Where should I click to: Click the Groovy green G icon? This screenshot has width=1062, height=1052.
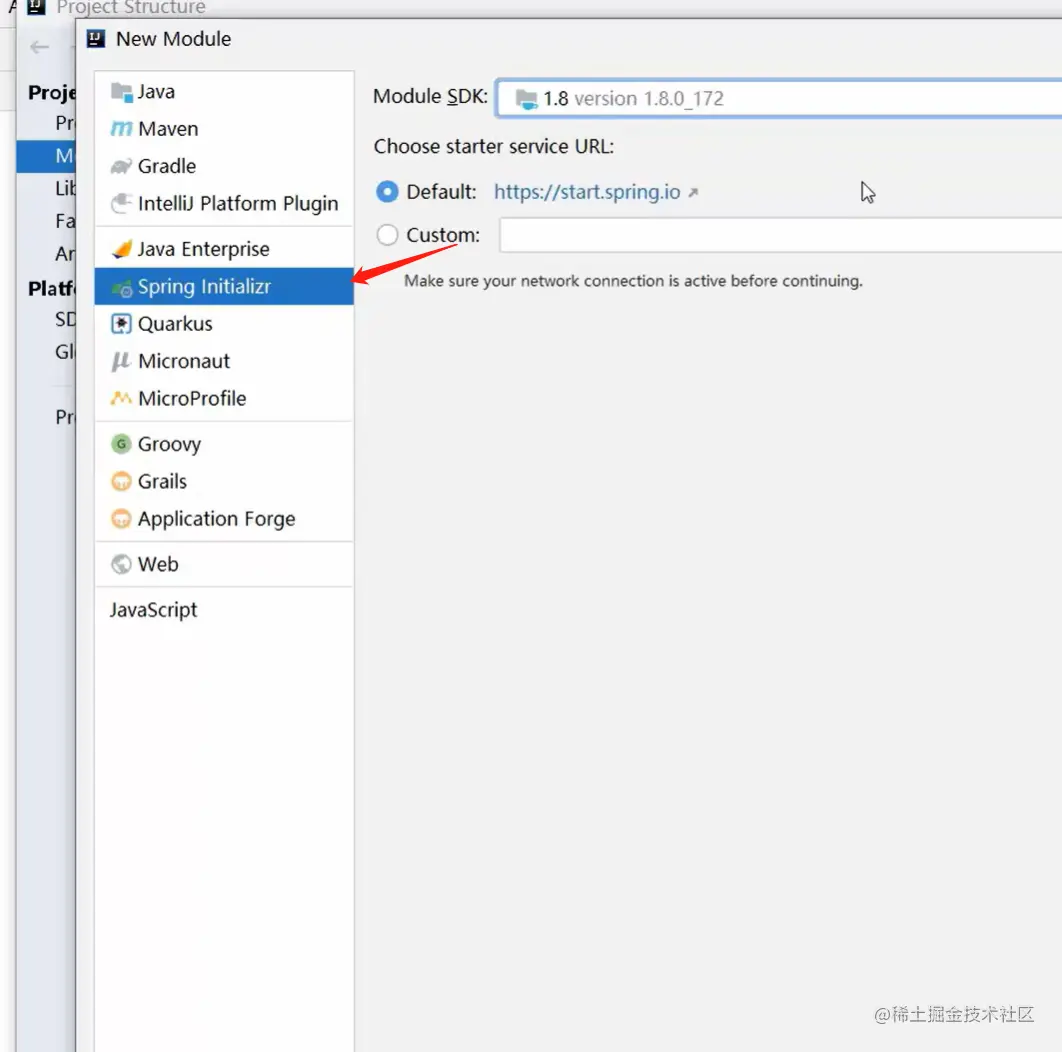click(x=121, y=444)
